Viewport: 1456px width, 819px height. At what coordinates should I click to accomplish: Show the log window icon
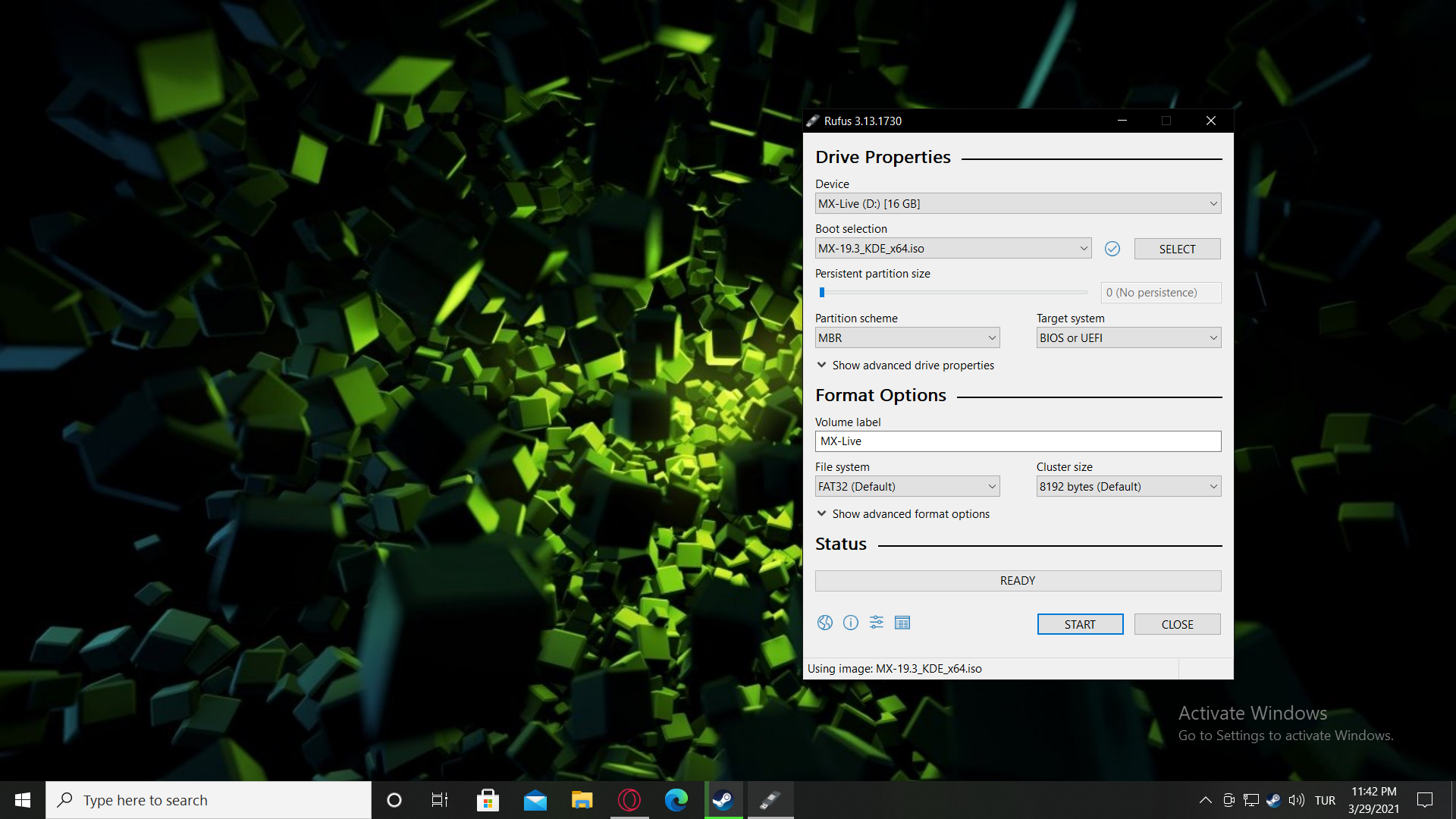902,623
